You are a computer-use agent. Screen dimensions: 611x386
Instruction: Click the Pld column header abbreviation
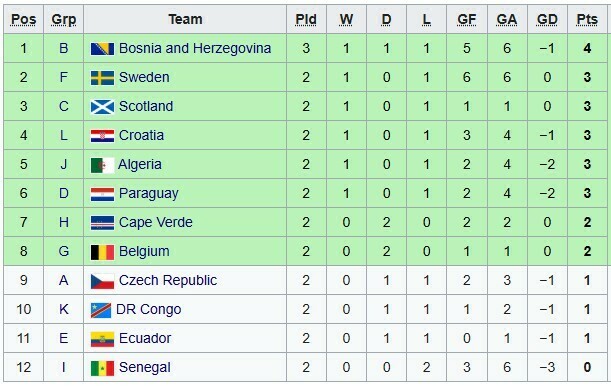pos(306,19)
